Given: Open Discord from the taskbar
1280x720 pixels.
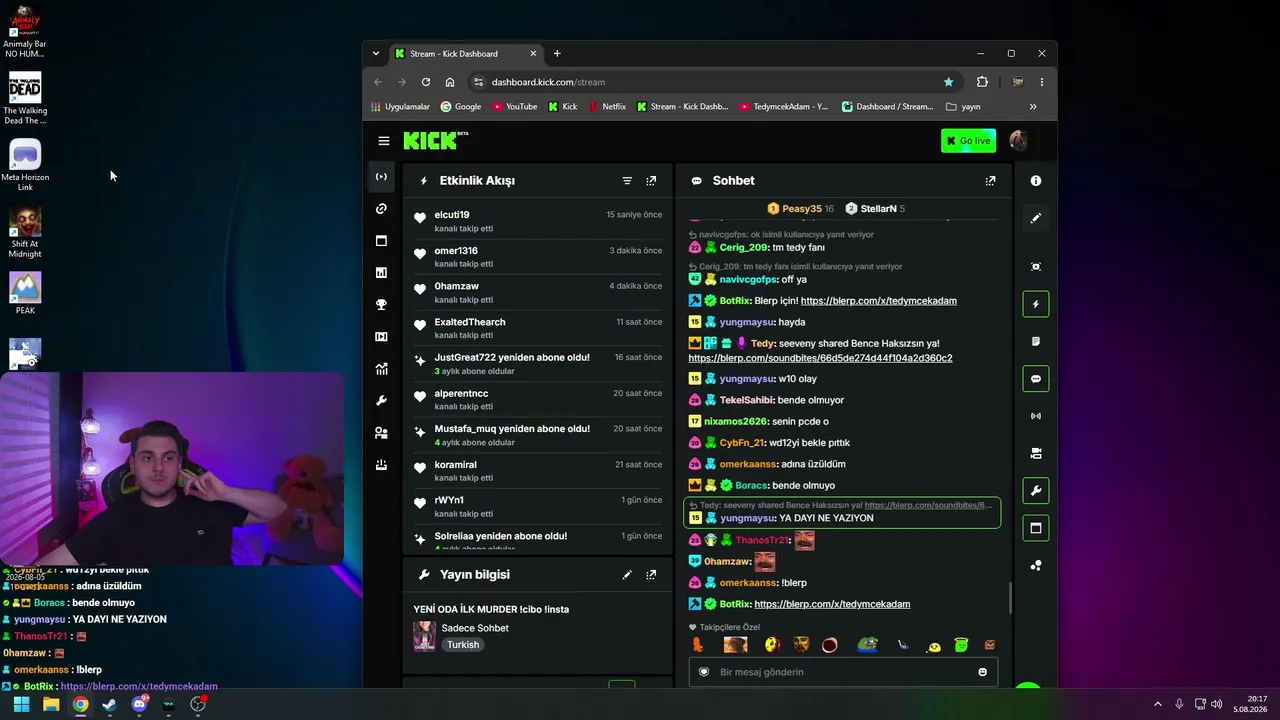Looking at the screenshot, I should [139, 704].
